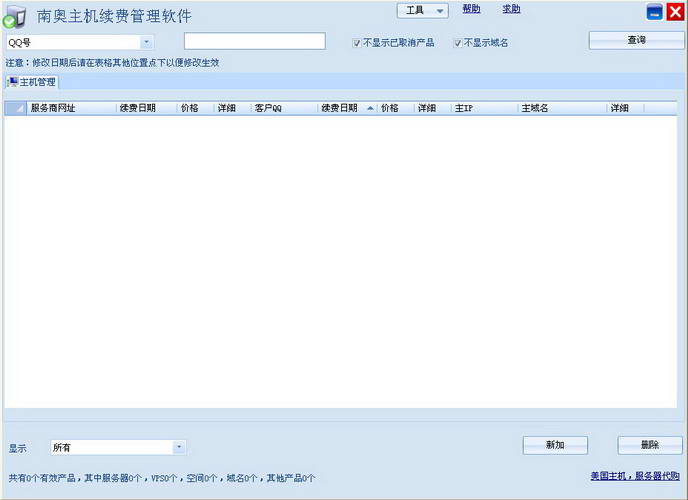
Task: Close the window with the red X
Action: pos(675,12)
